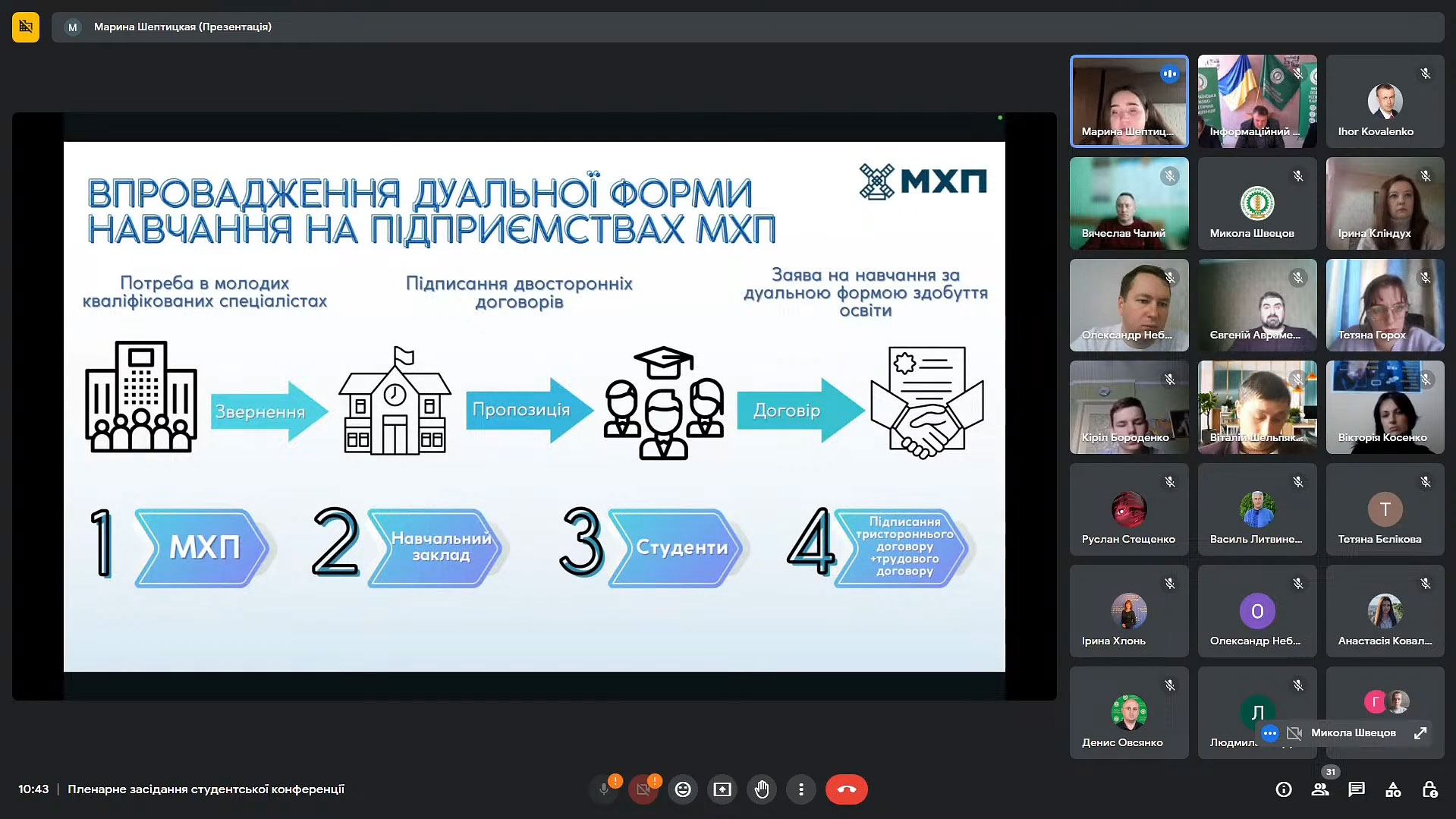The width and height of the screenshot is (1456, 819).
Task: Click the clock showing 10:43
Action: [x=33, y=789]
